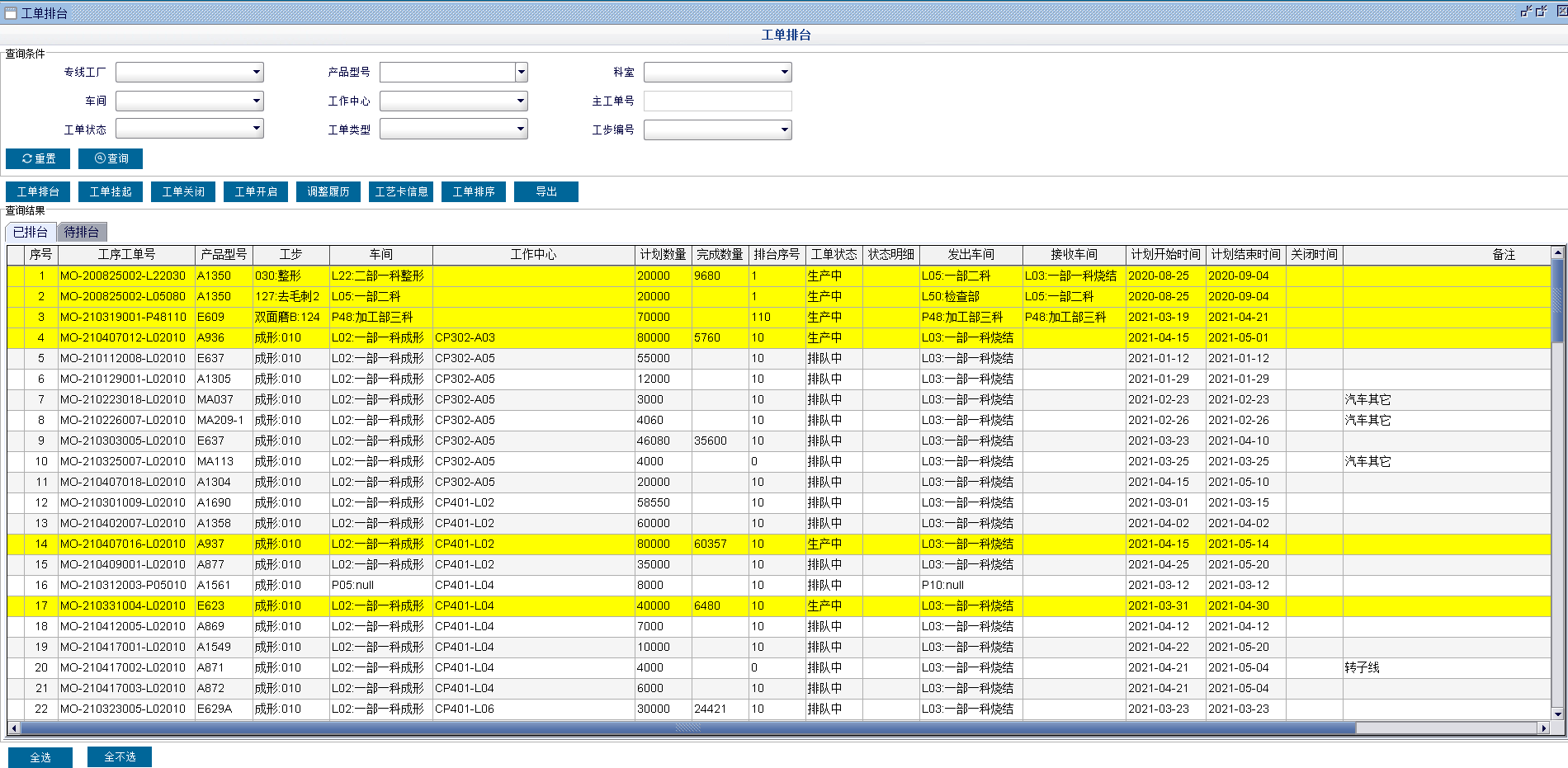Screen dimensions: 1568x768
Task: Expand the 产品型号 combo box
Action: [521, 73]
